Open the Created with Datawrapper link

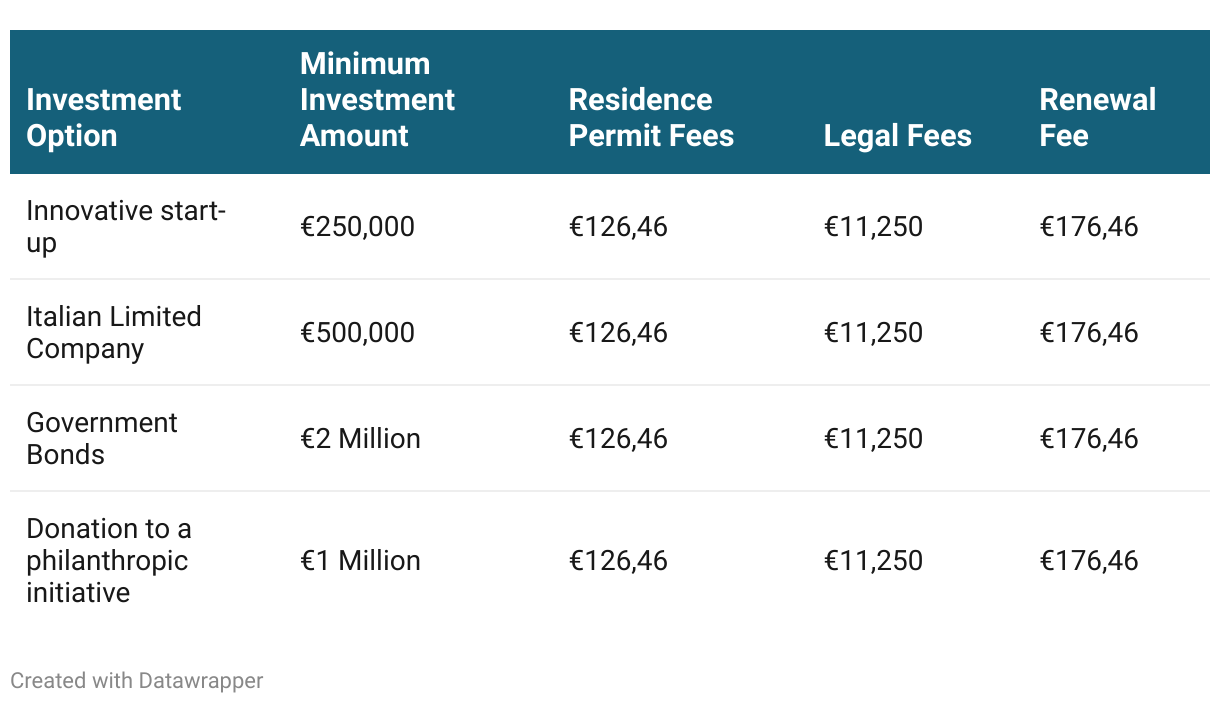137,681
